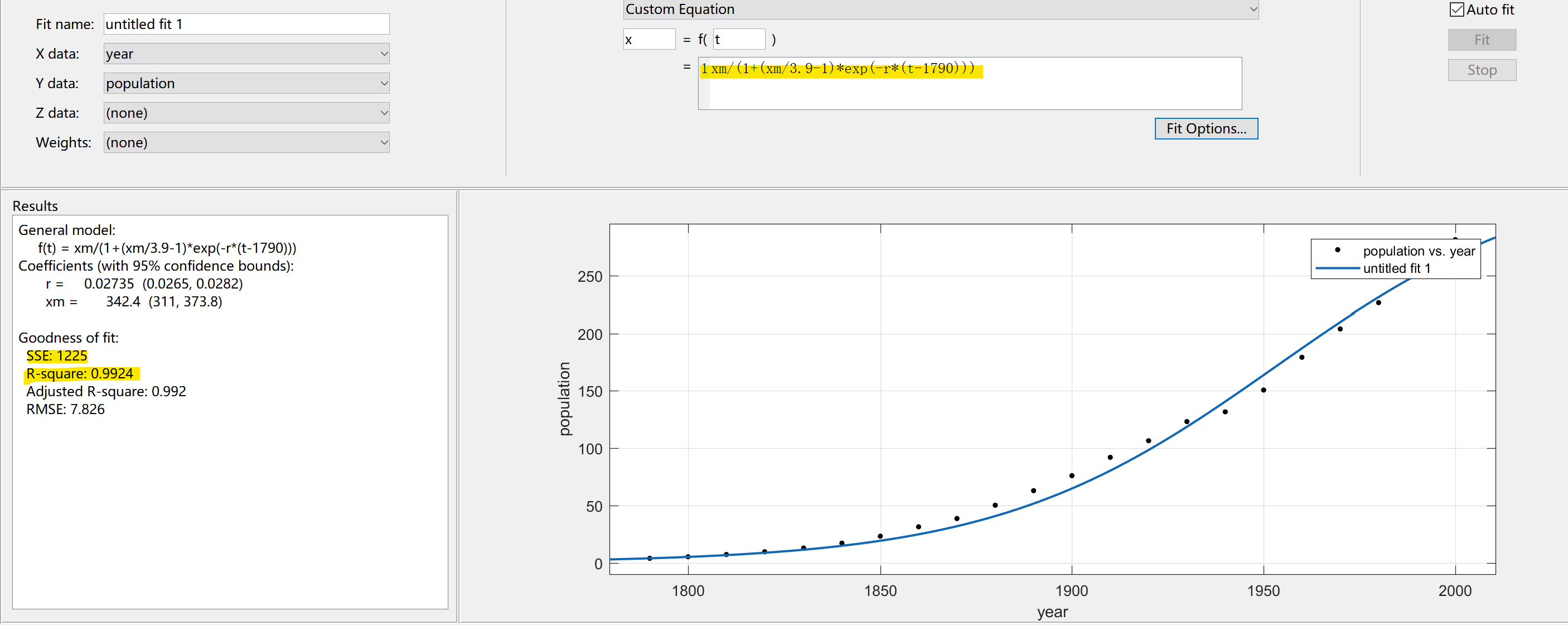The width and height of the screenshot is (1568, 625).
Task: Click the year axis label
Action: [1052, 612]
